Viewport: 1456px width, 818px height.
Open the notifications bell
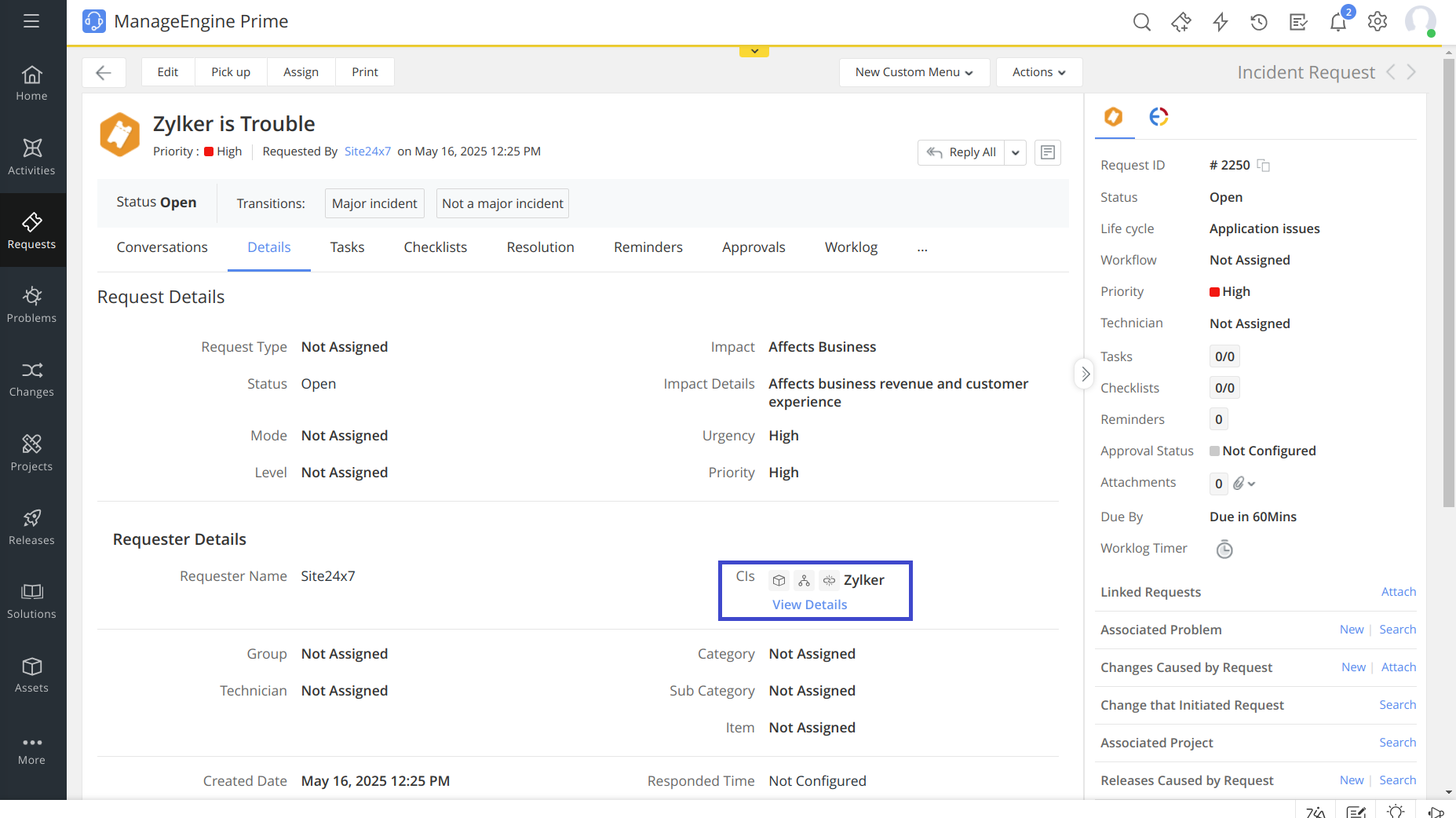(1338, 22)
